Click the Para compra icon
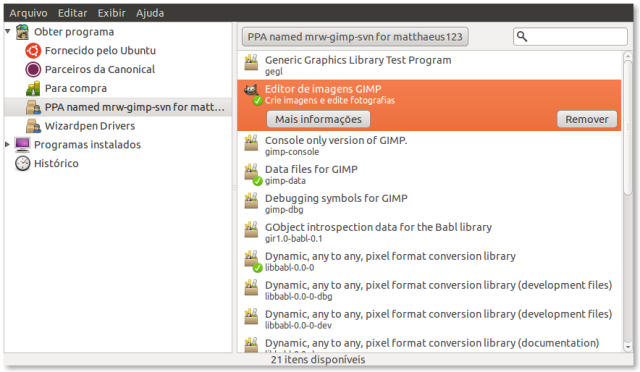Viewport: 640px width, 372px height. (33, 88)
